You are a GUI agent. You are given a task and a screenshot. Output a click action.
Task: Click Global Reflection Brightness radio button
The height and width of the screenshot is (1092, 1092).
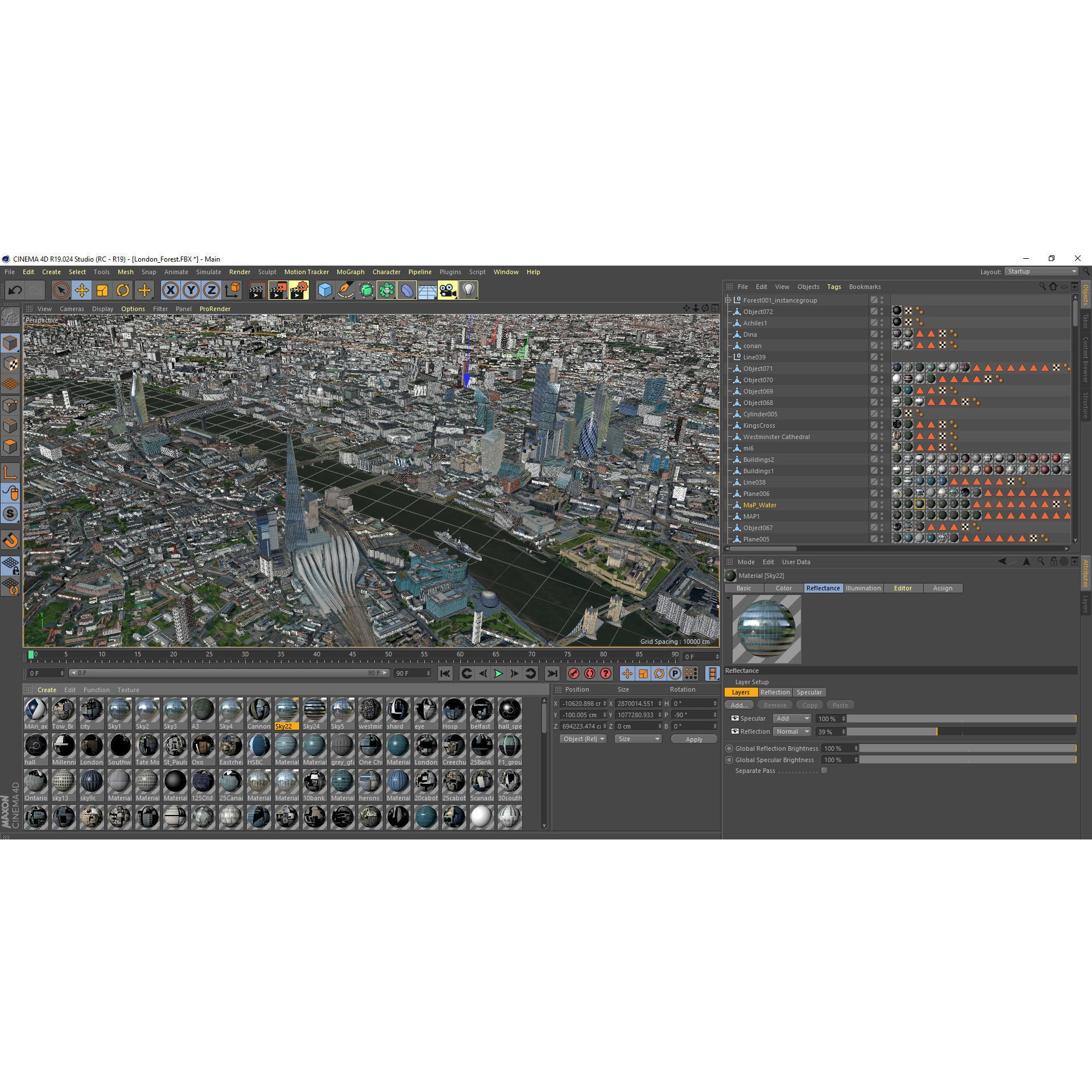729,748
